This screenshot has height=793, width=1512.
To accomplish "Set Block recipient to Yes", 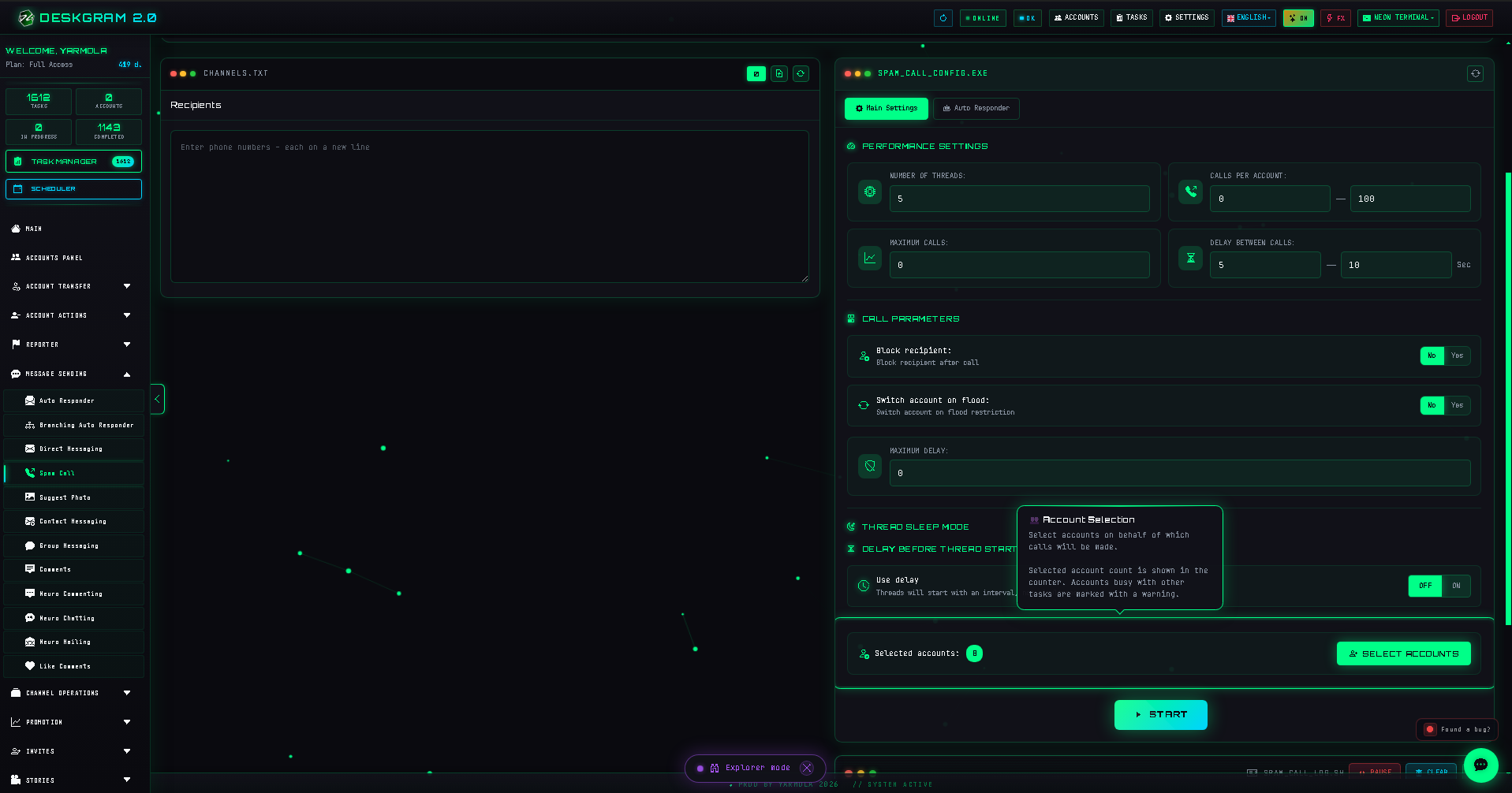I will [x=1458, y=356].
